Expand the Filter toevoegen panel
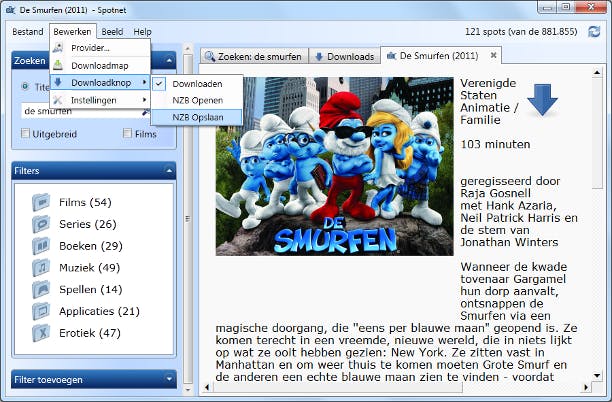This screenshot has height=402, width=612. (x=169, y=379)
